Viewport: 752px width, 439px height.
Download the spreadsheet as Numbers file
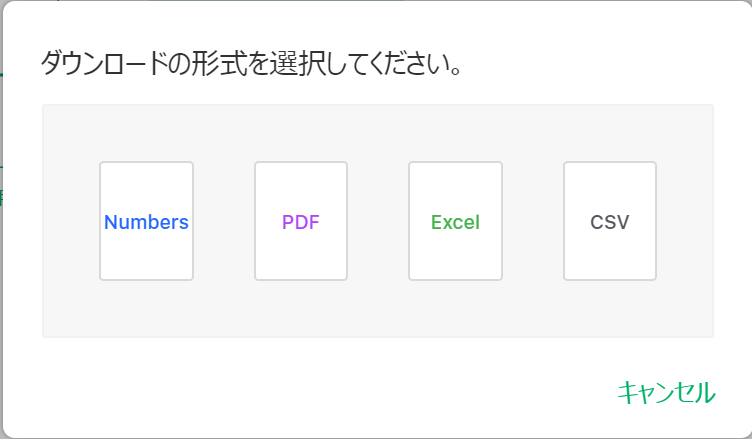tap(146, 221)
